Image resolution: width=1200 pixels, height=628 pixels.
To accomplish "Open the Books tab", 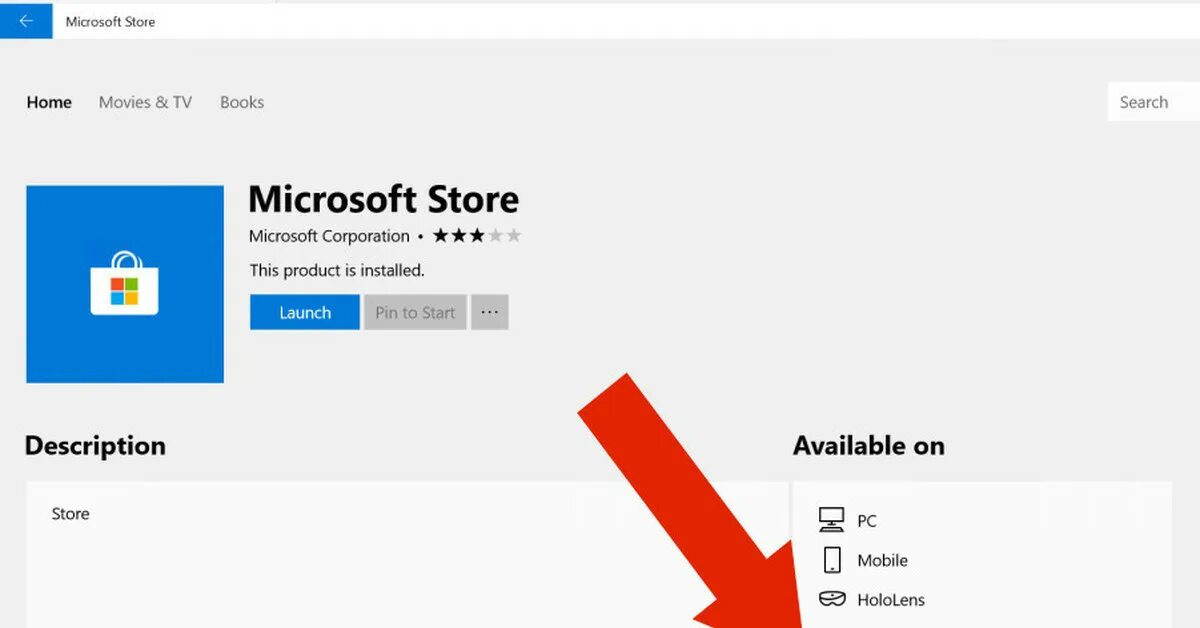I will pos(242,102).
